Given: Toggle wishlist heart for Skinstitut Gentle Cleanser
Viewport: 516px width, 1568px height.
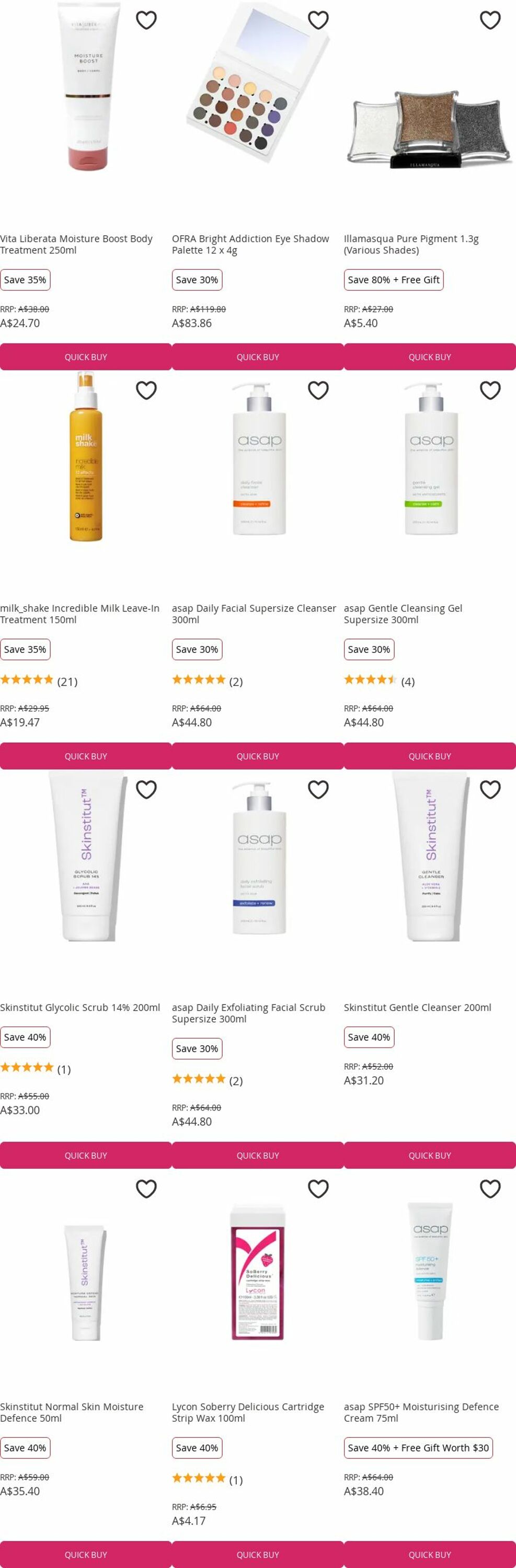Looking at the screenshot, I should (490, 789).
